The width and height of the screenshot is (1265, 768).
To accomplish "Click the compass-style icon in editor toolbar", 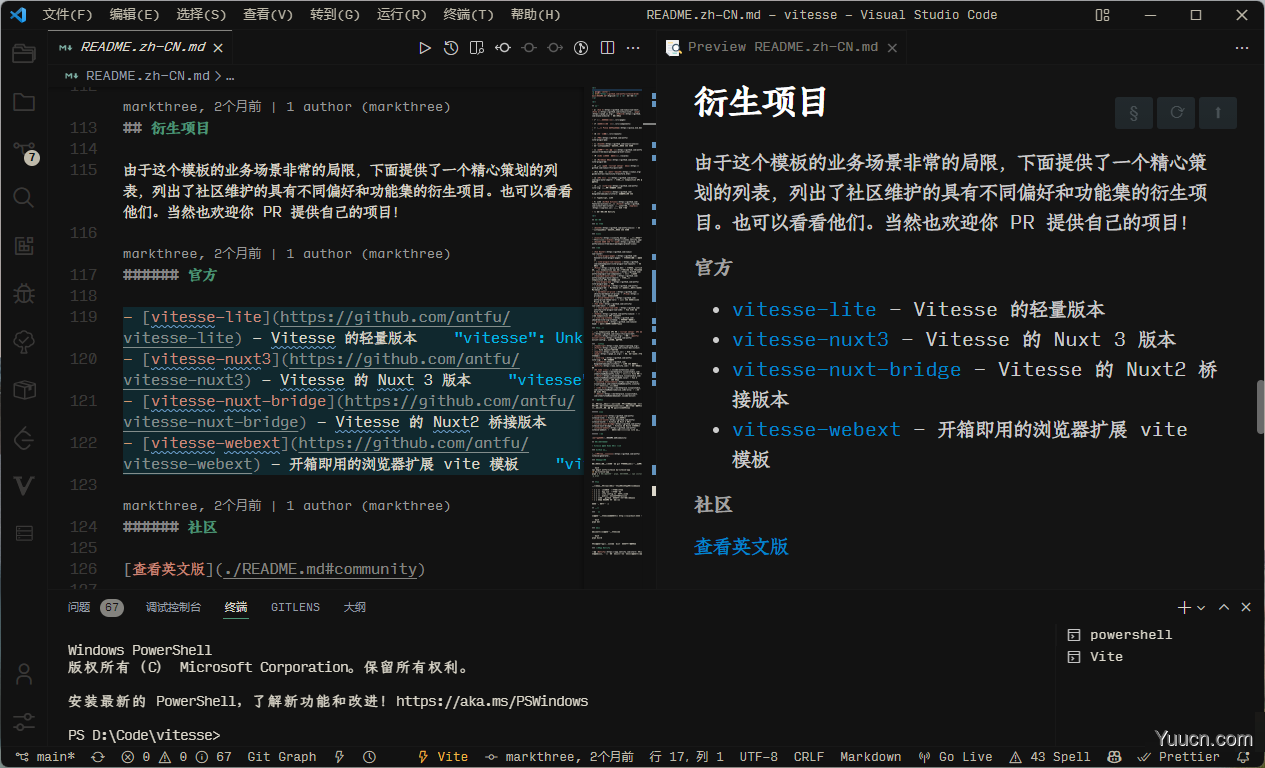I will click(x=581, y=47).
